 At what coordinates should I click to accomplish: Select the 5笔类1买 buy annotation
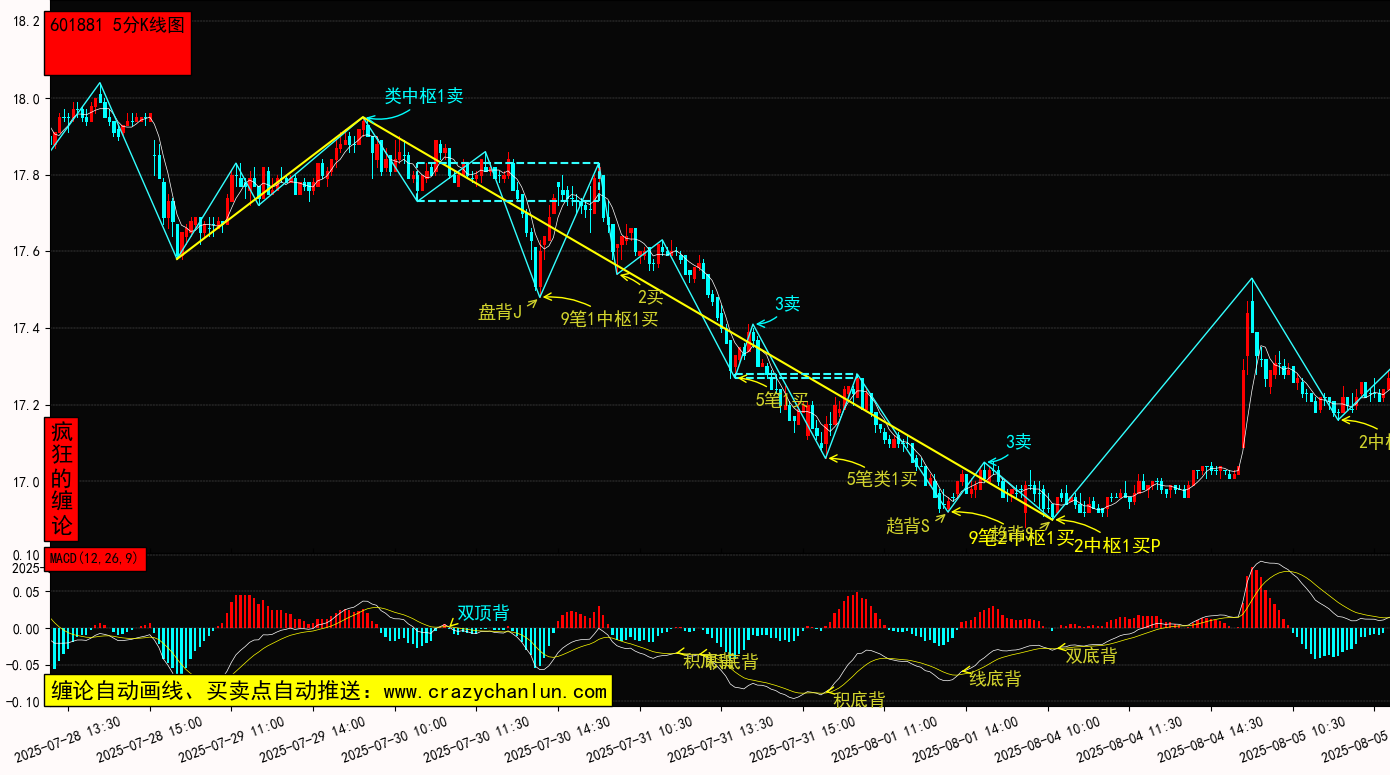881,478
